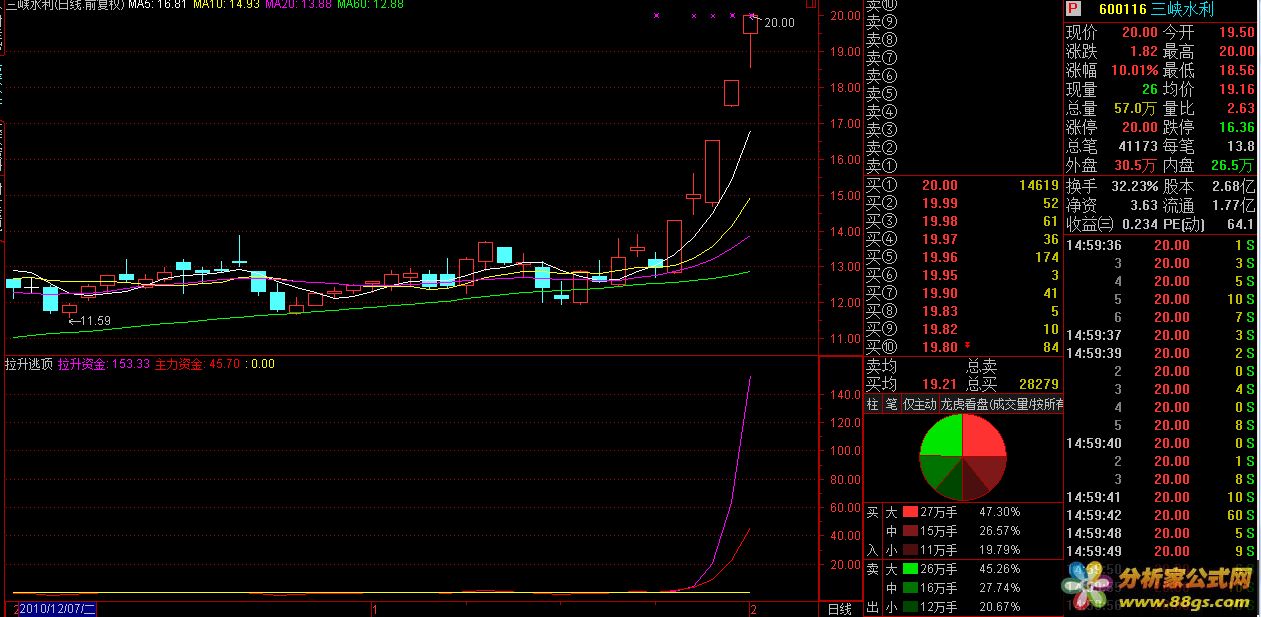Click the 买⑧ bid price 19.83
The image size is (1261, 617).
tap(939, 311)
